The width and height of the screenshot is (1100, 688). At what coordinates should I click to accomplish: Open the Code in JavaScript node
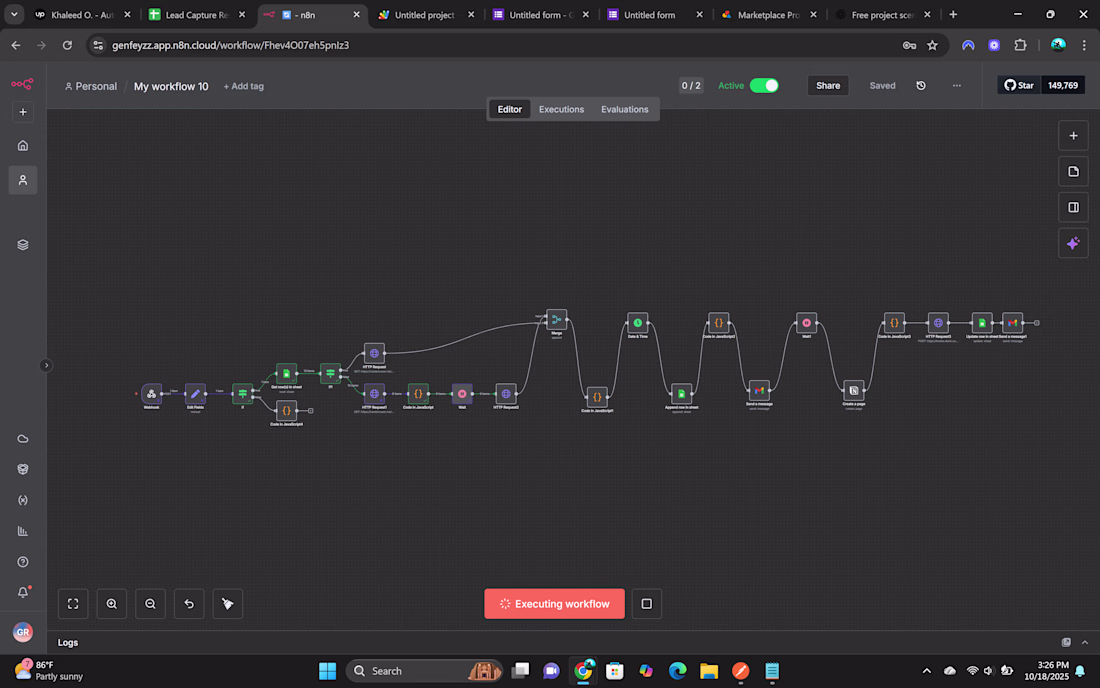(x=418, y=393)
